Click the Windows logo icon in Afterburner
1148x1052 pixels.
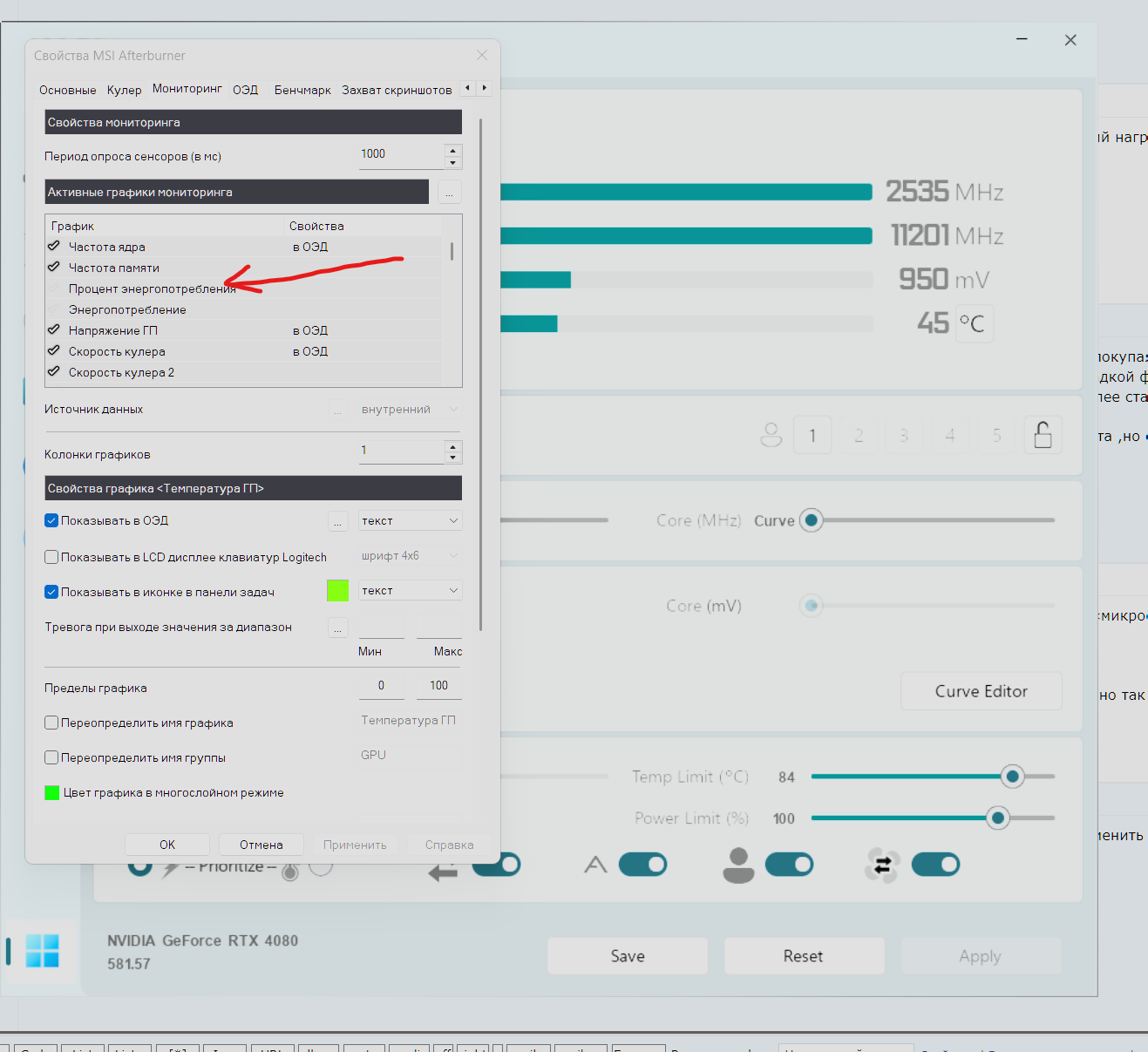42,950
